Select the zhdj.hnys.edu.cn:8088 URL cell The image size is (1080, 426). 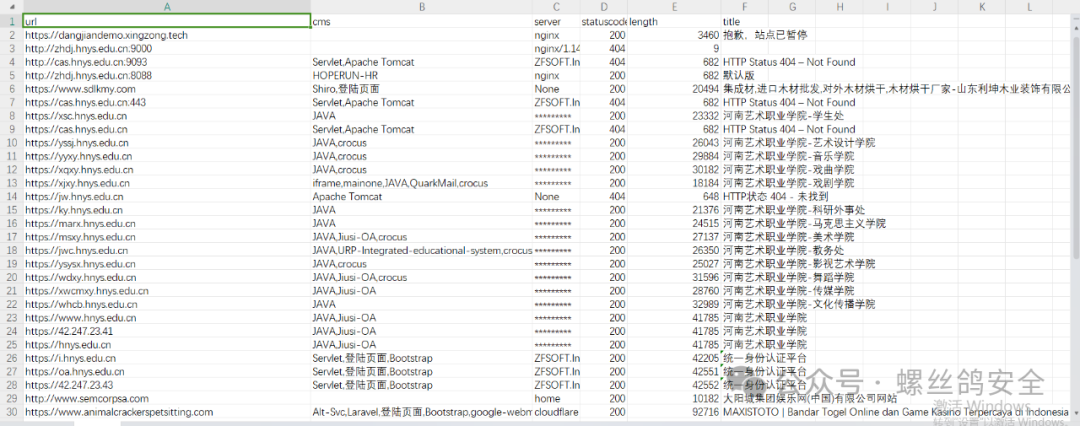tap(167, 75)
